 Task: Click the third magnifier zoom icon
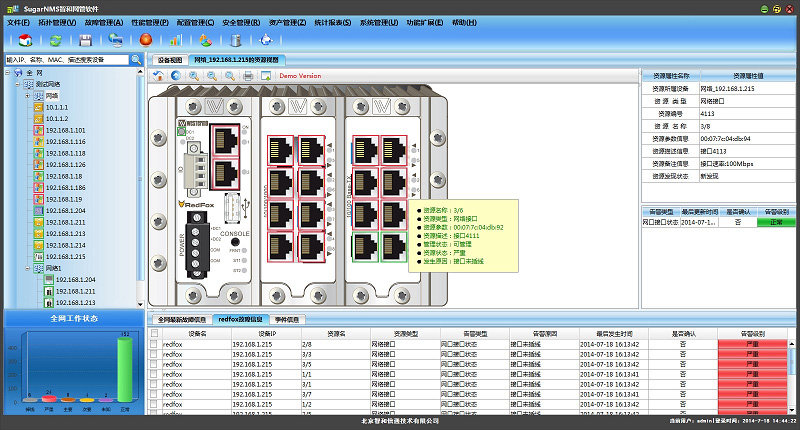click(230, 75)
